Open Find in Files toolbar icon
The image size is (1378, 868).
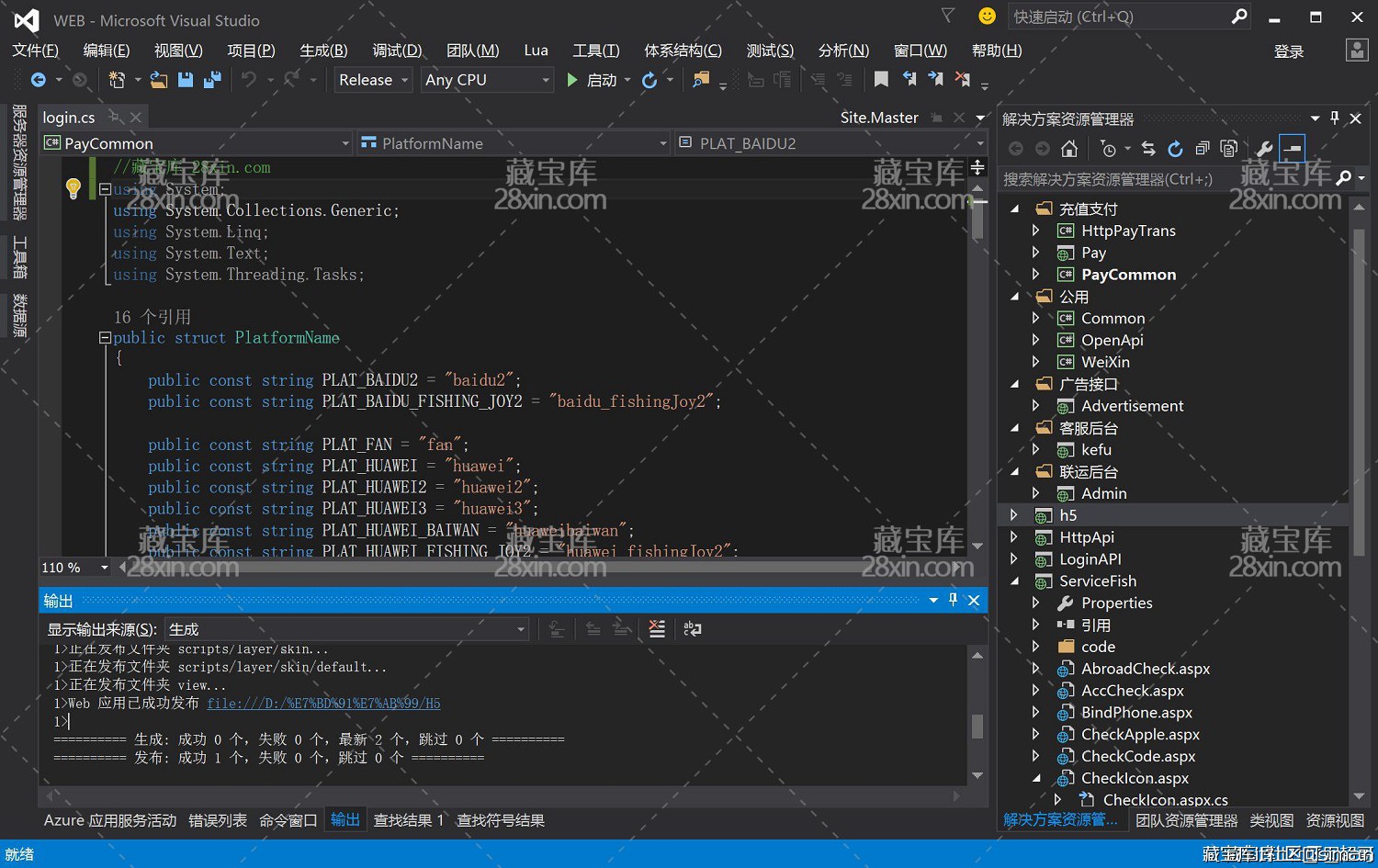701,80
